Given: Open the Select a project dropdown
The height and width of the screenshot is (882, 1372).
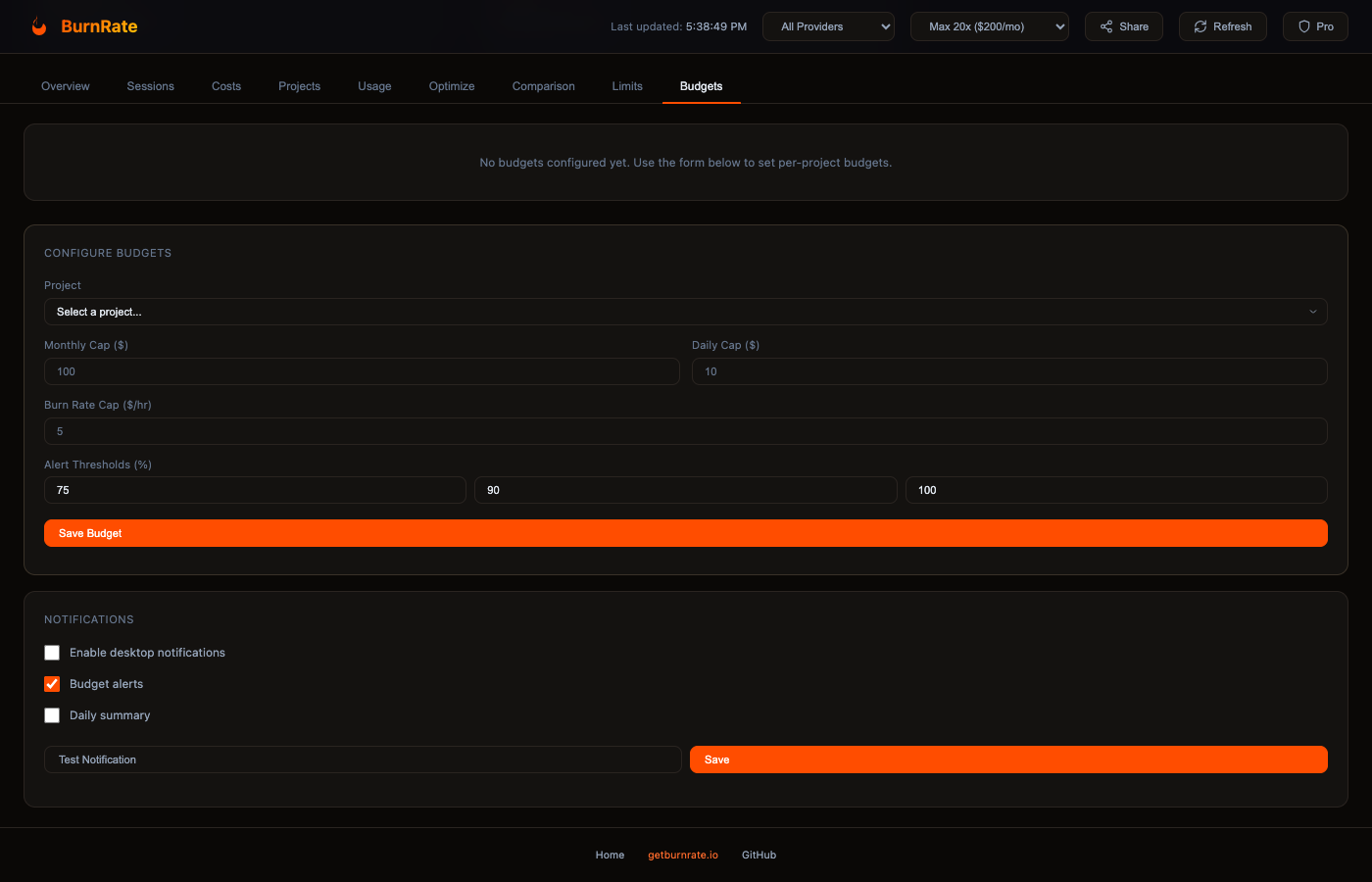Looking at the screenshot, I should (686, 312).
